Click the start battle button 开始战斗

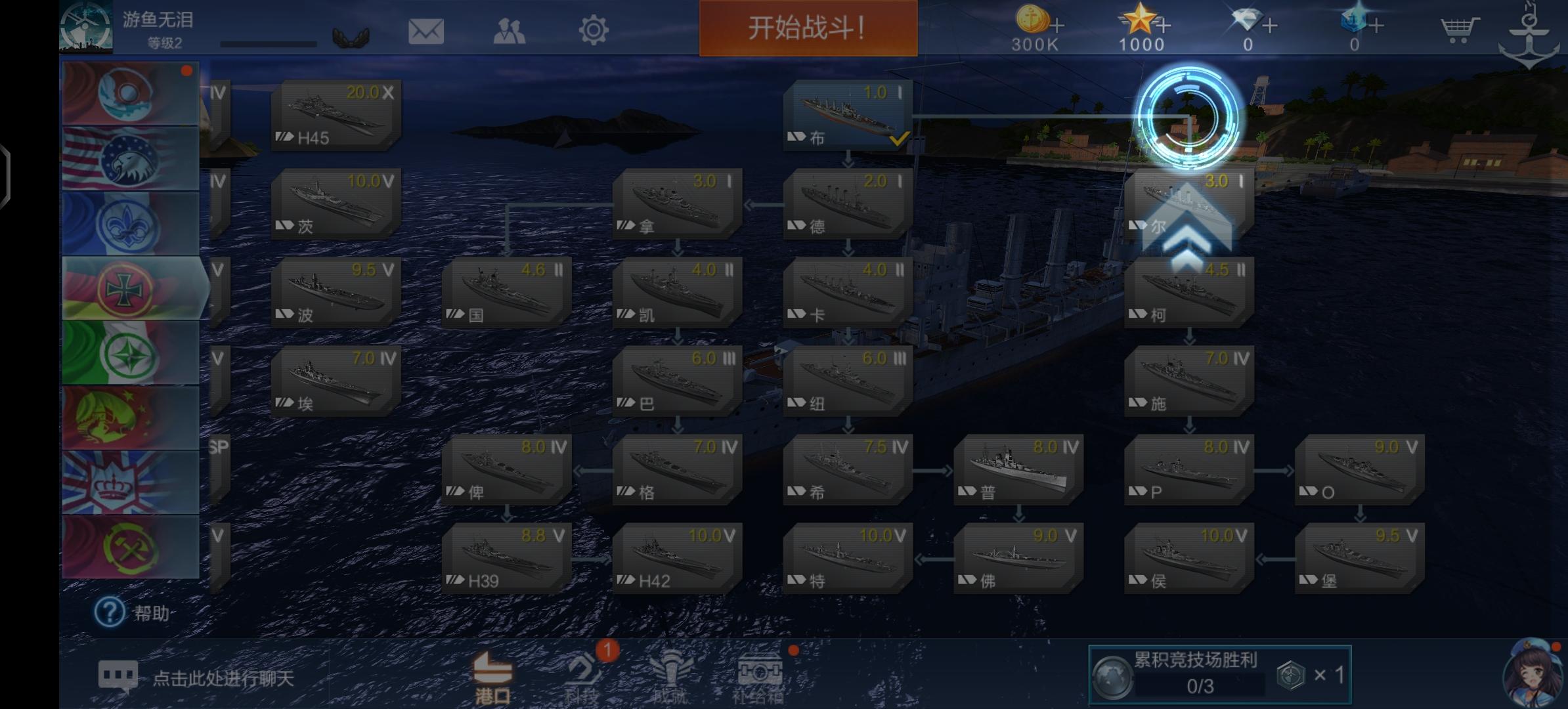click(x=808, y=28)
